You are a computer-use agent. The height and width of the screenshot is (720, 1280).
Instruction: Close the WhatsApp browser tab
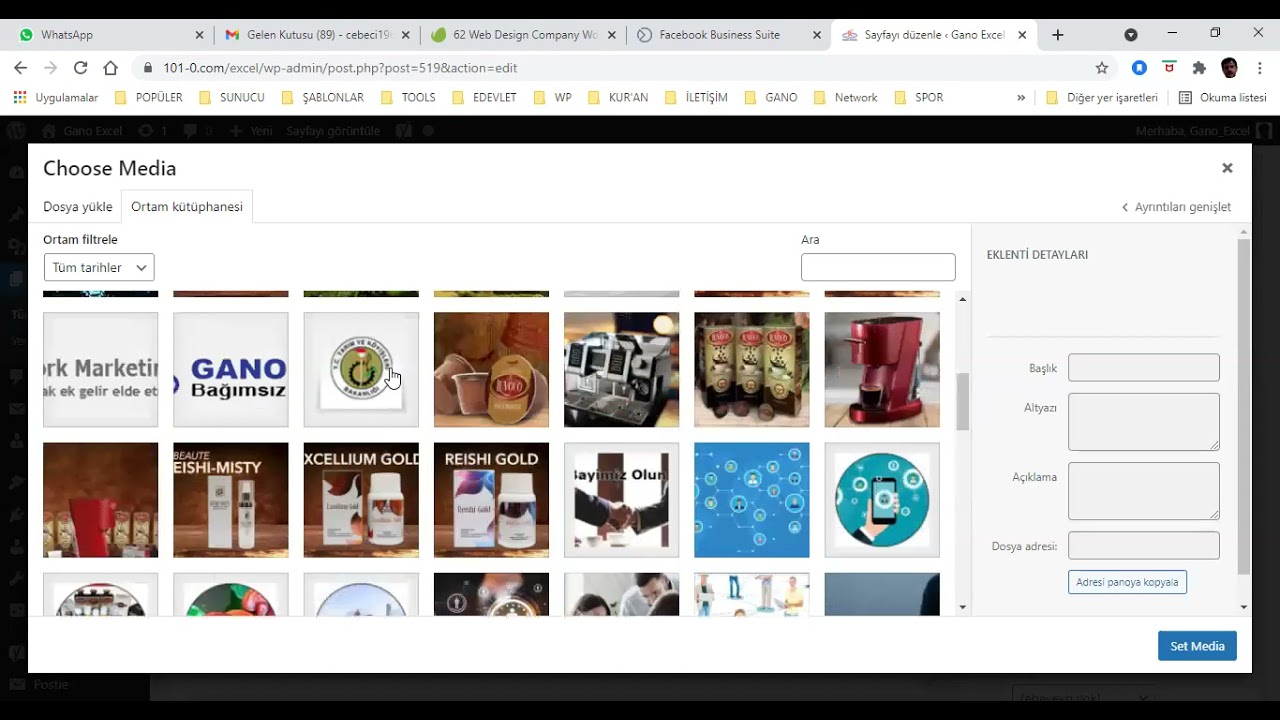pyautogui.click(x=199, y=35)
